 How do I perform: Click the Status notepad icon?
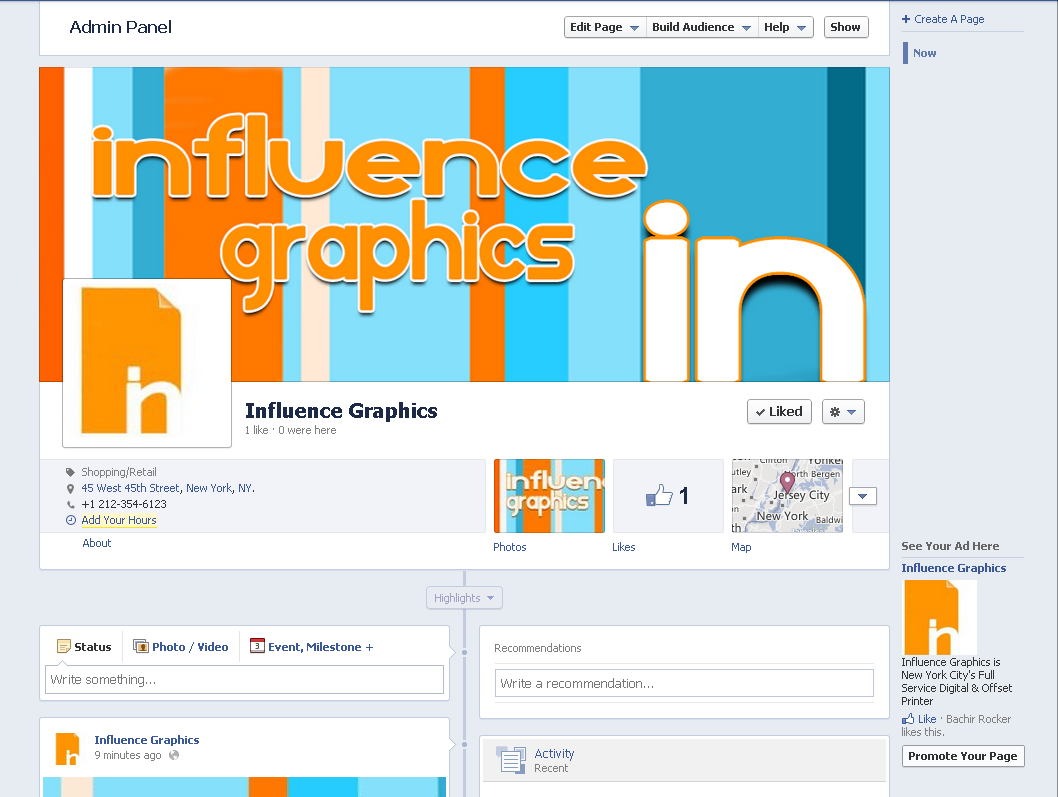coord(63,647)
